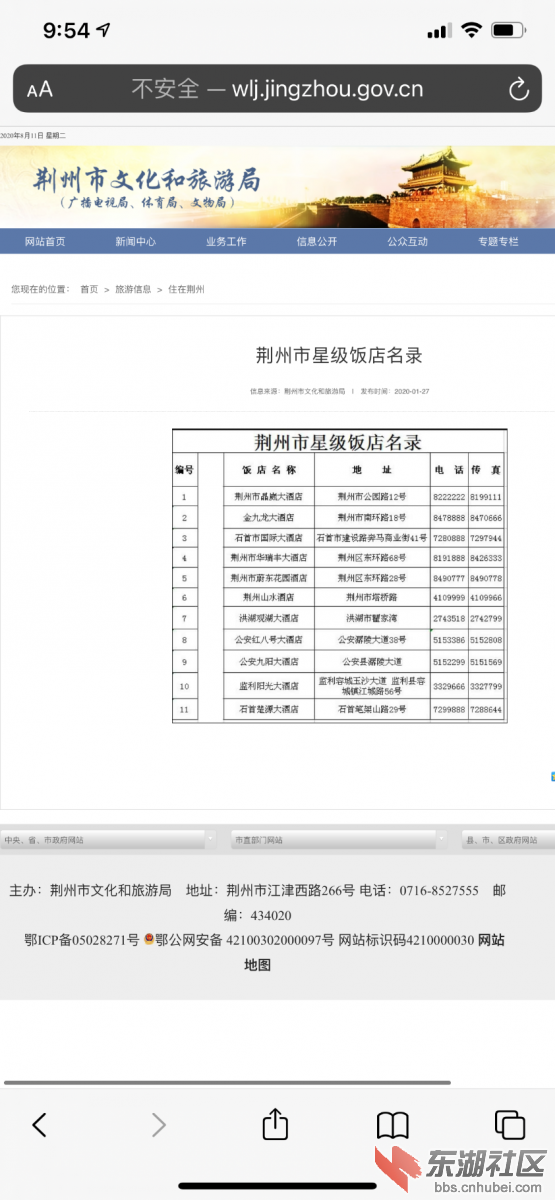Viewport: 555px width, 1200px height.
Task: Expand the 中央、省、市政府网站 dropdown
Action: pos(108,840)
